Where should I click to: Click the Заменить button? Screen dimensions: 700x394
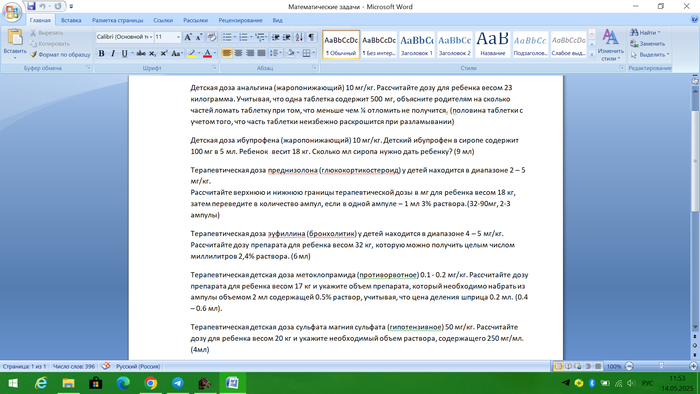pyautogui.click(x=648, y=44)
